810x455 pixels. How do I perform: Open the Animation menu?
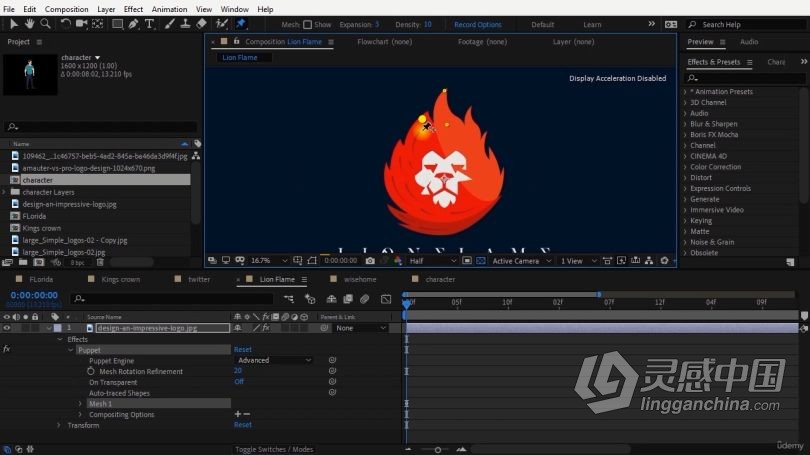click(x=169, y=9)
